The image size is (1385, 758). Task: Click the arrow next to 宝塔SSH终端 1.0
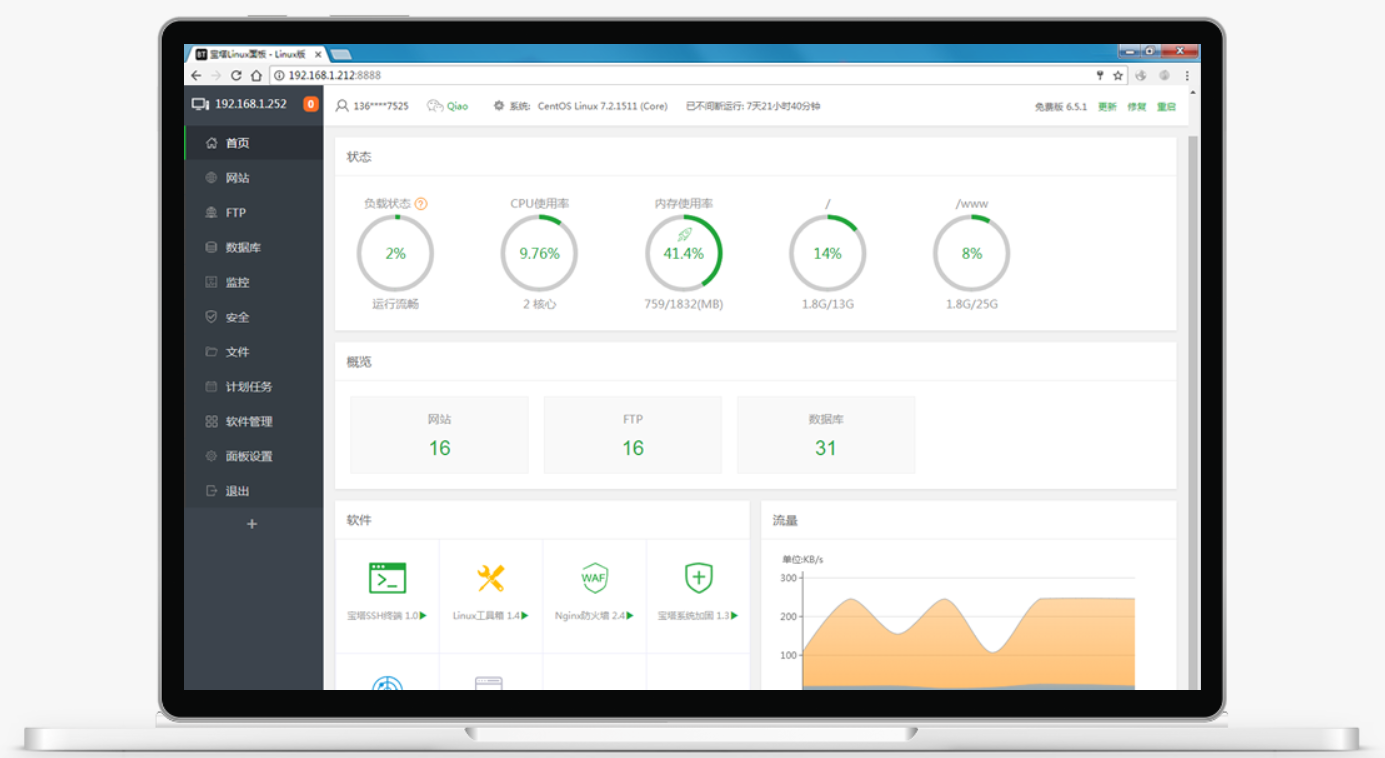423,616
